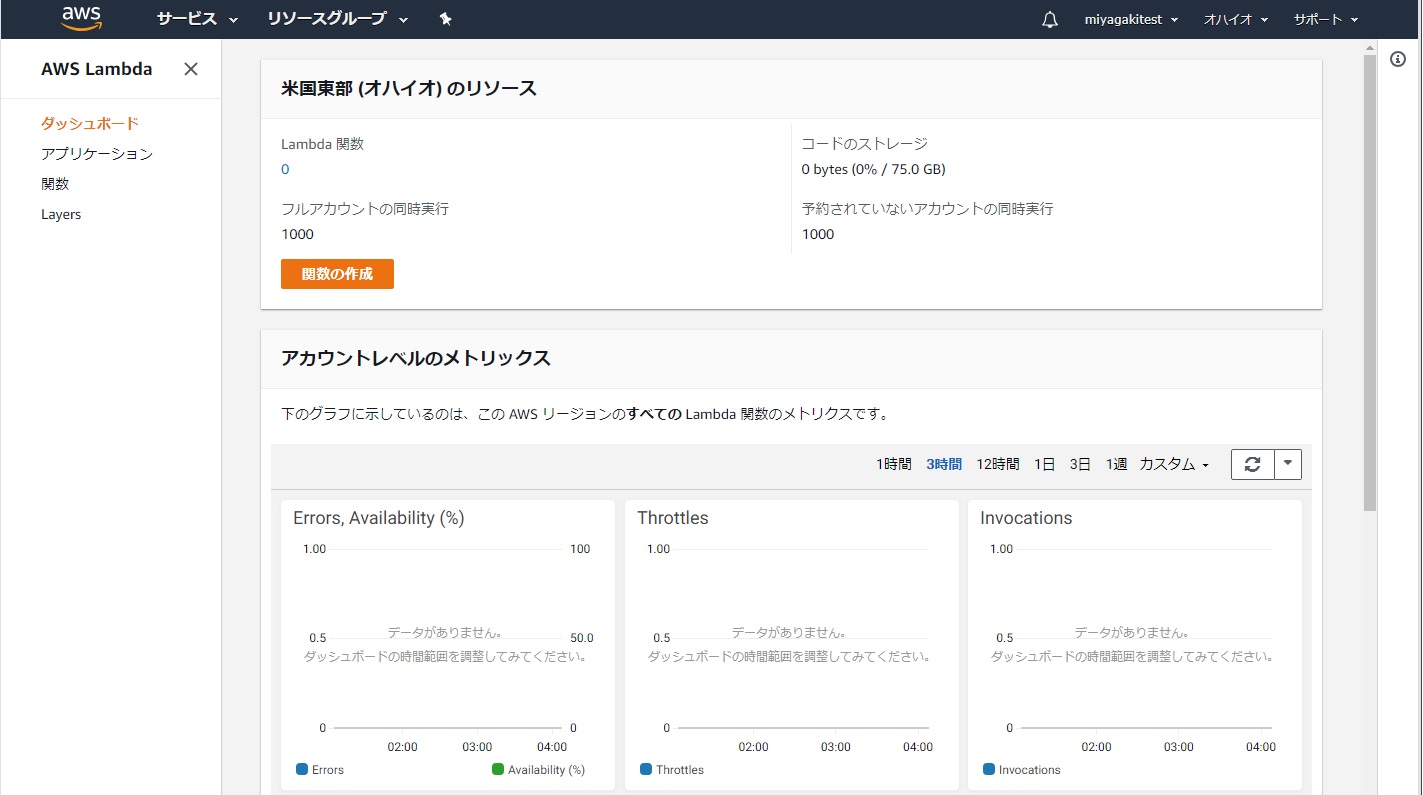Screen dimensions: 1423x795
Task: Open the notifications bell
Action: point(1049,20)
